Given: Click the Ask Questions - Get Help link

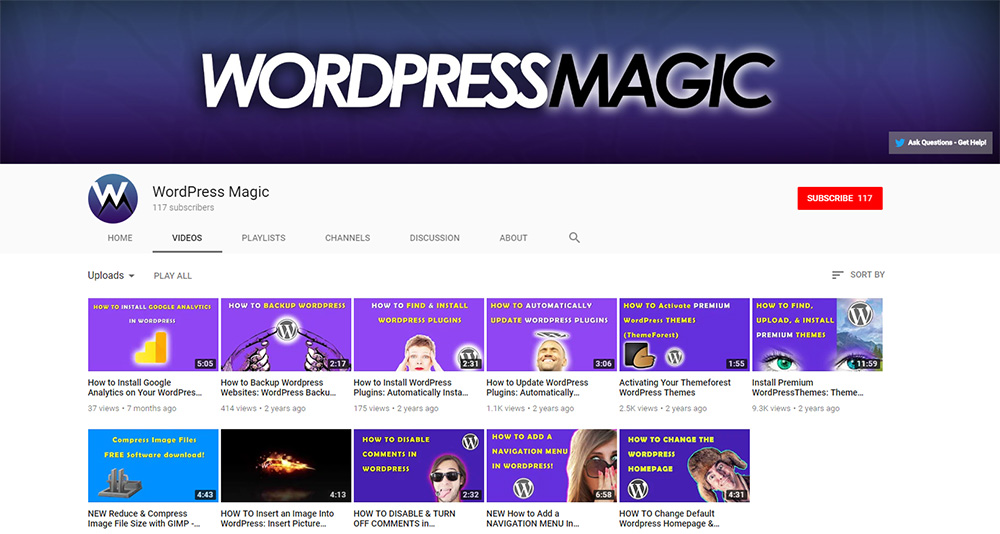Looking at the screenshot, I should 940,143.
